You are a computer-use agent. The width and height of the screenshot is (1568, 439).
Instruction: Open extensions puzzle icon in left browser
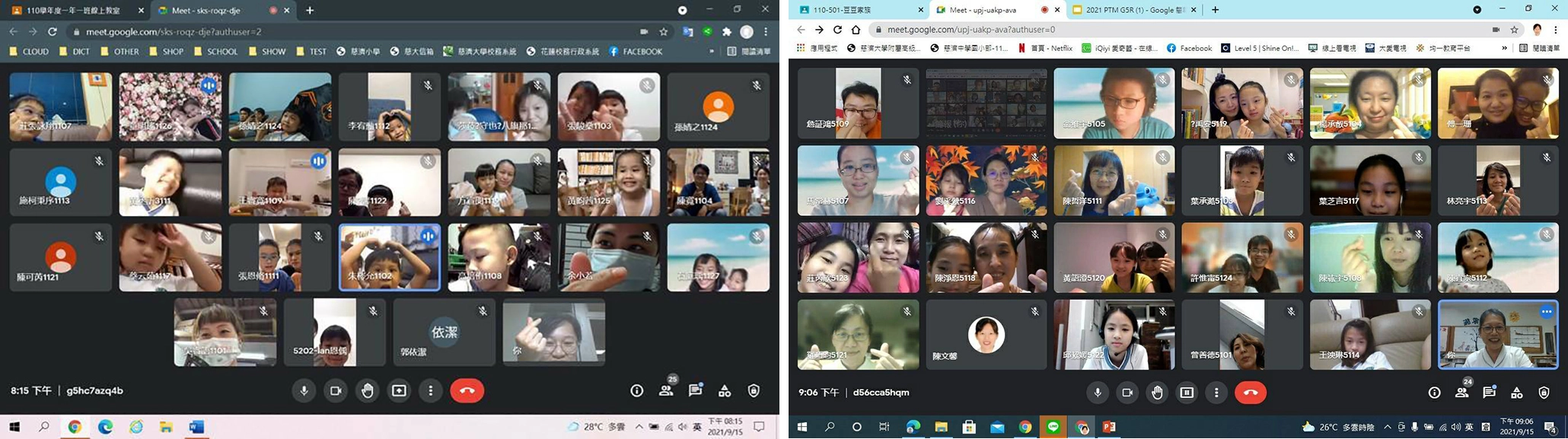coord(727,32)
